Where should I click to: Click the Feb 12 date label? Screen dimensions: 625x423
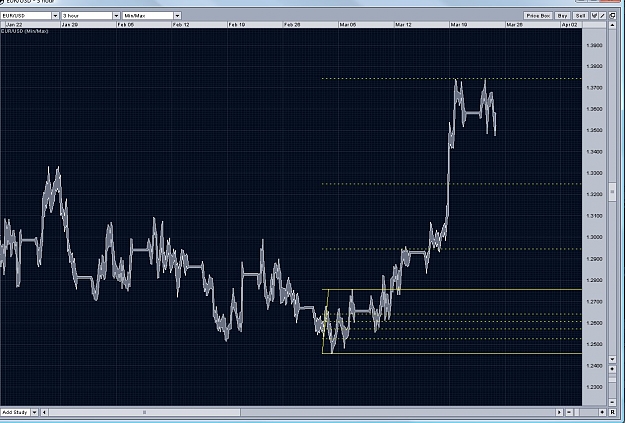point(181,25)
